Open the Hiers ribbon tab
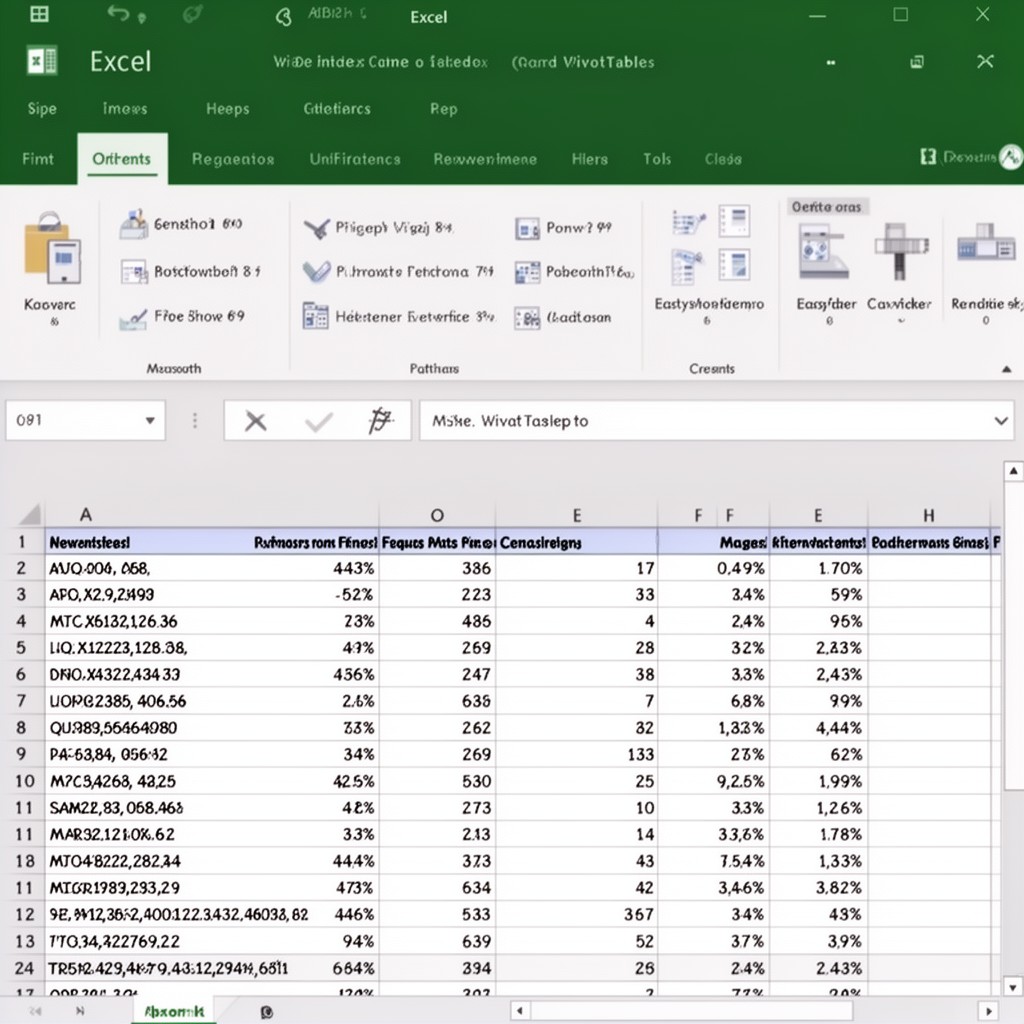1024x1024 pixels. 590,159
